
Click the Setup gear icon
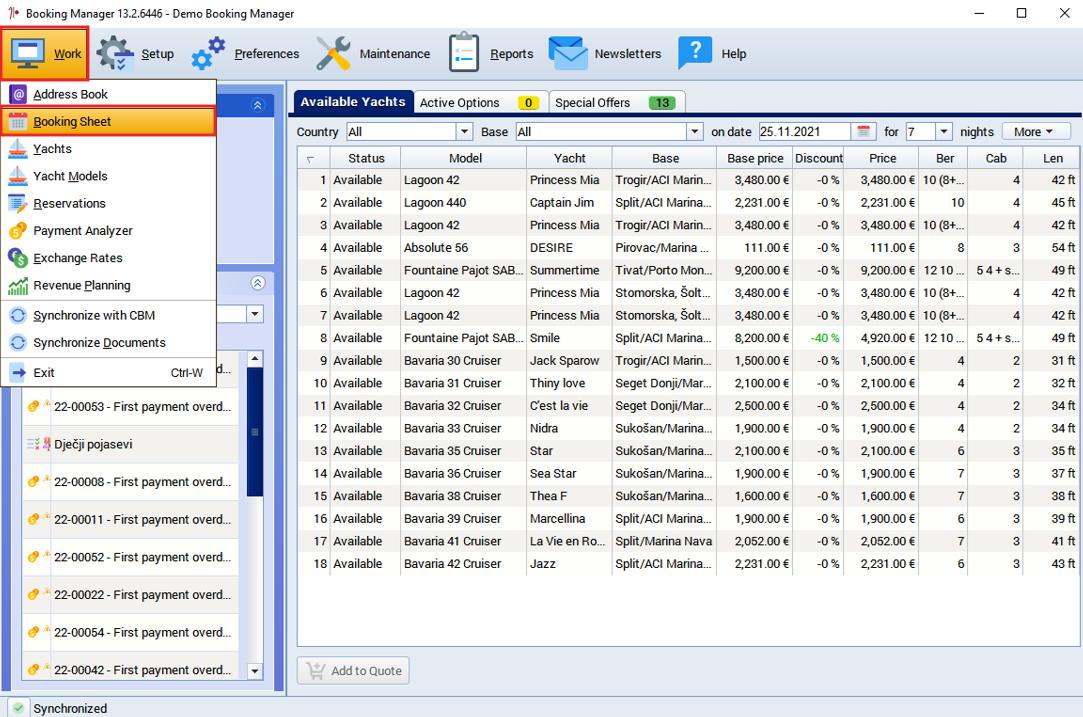(115, 53)
